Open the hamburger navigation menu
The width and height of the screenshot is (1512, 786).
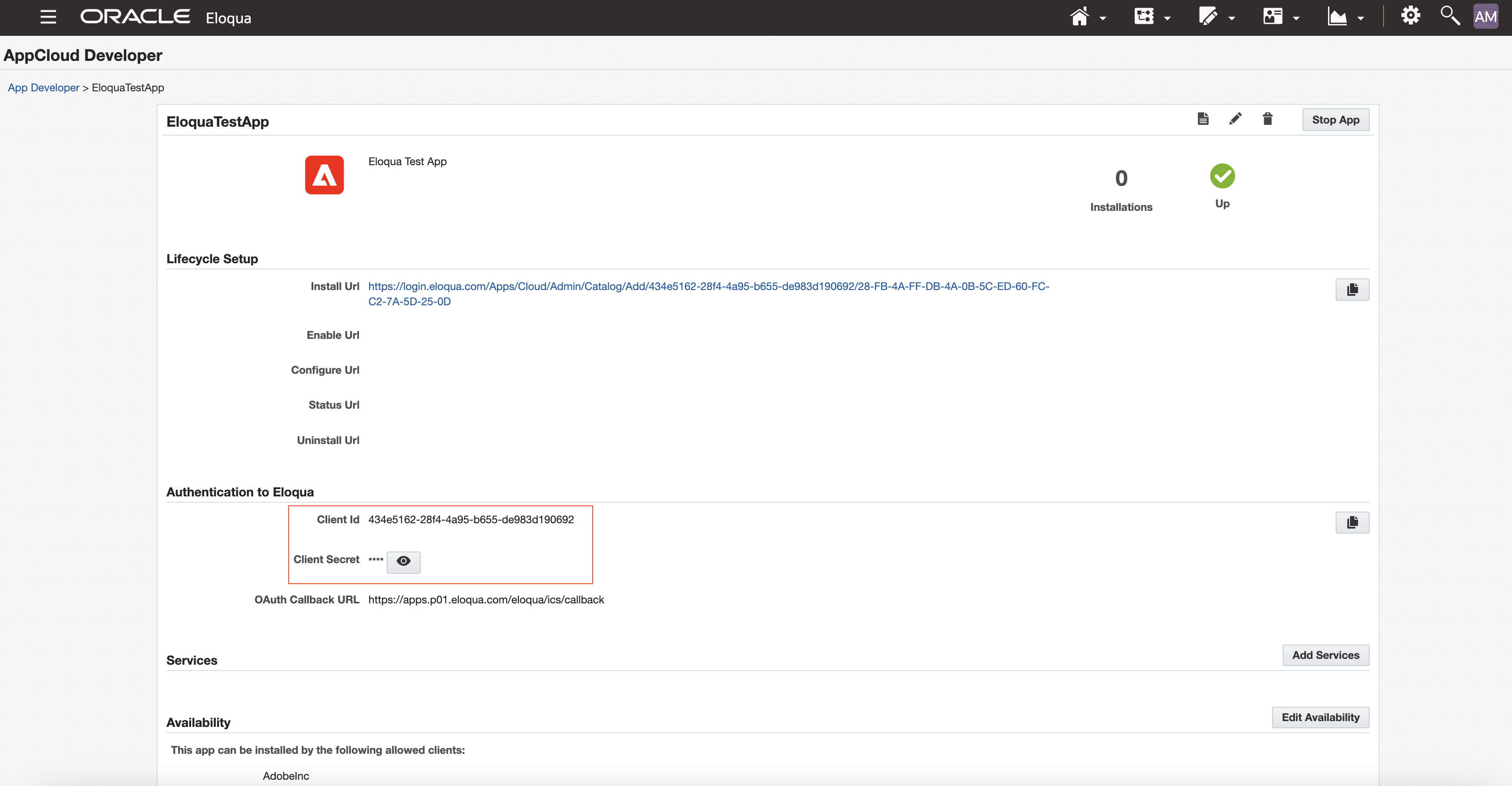[48, 17]
